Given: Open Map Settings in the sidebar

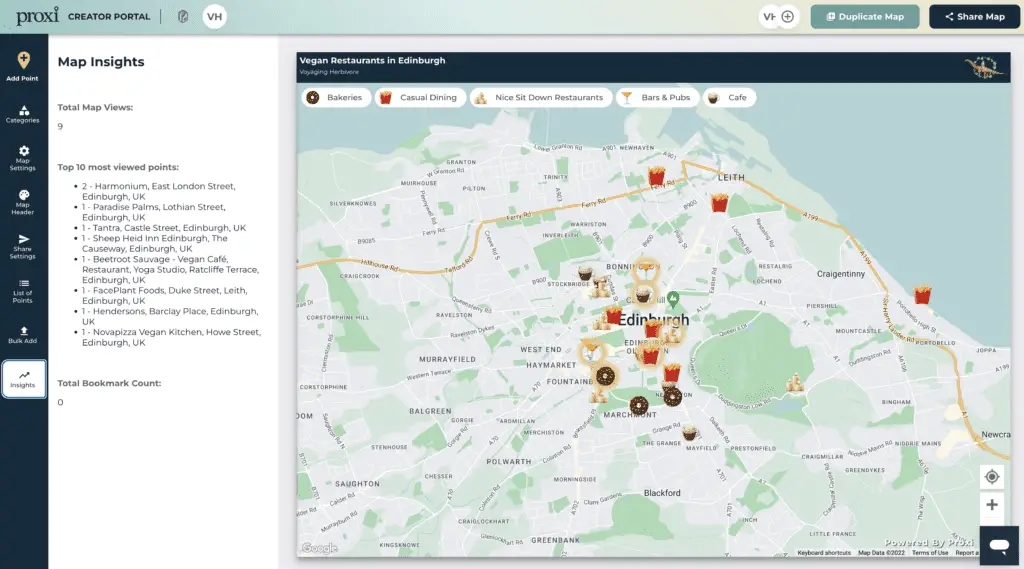Looking at the screenshot, I should click(23, 158).
